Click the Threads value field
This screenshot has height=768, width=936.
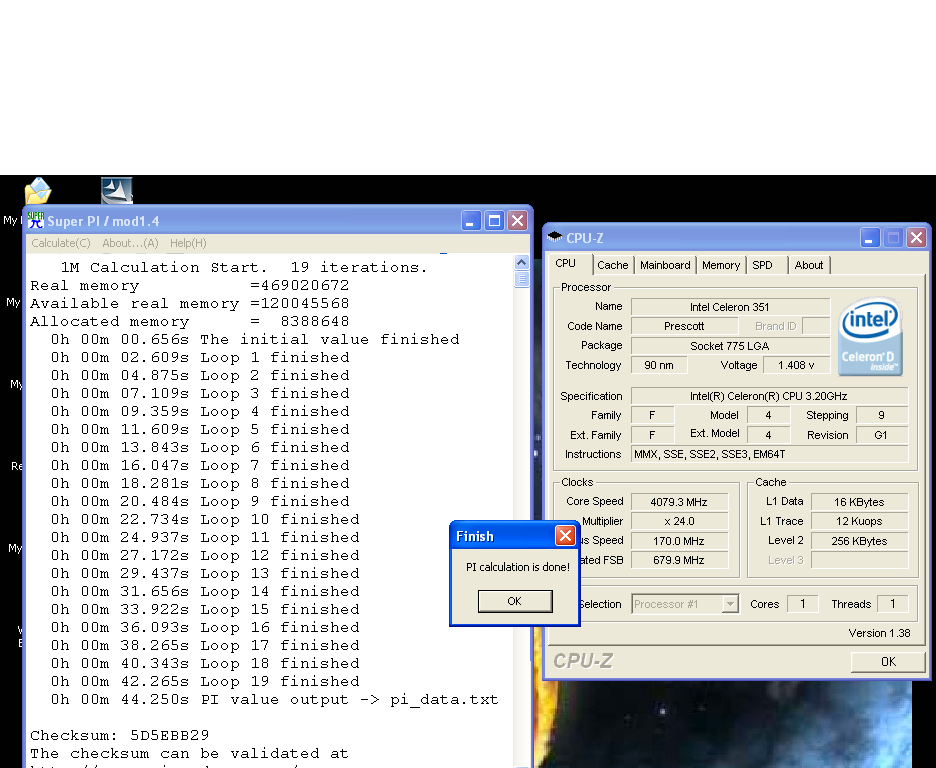tap(893, 604)
